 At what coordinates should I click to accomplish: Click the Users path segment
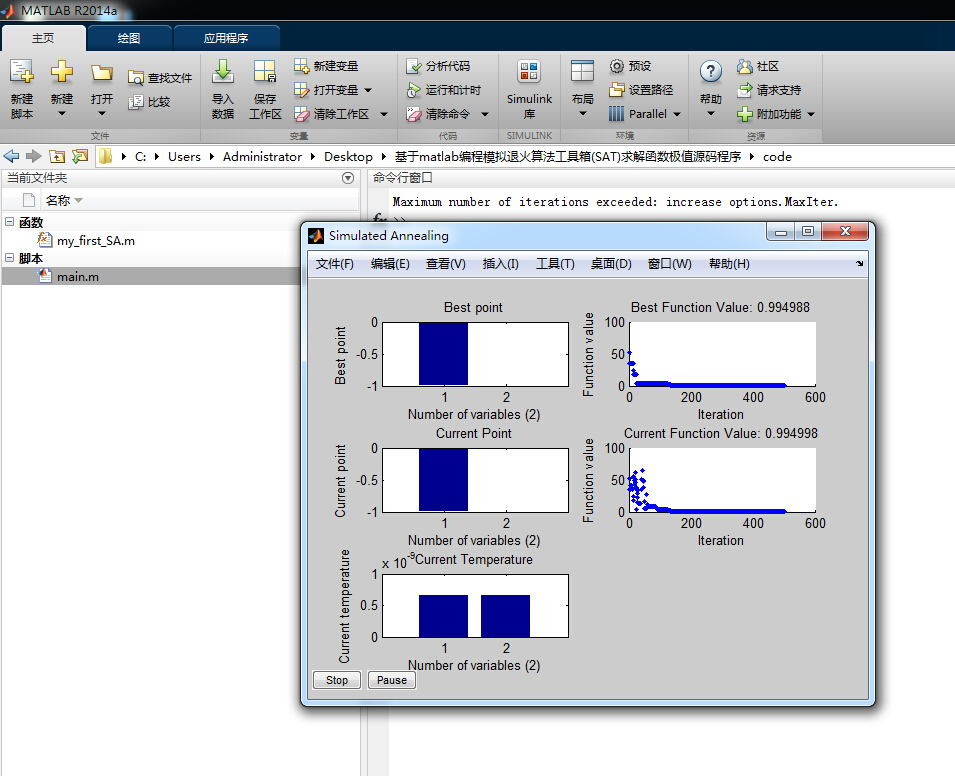pos(184,157)
